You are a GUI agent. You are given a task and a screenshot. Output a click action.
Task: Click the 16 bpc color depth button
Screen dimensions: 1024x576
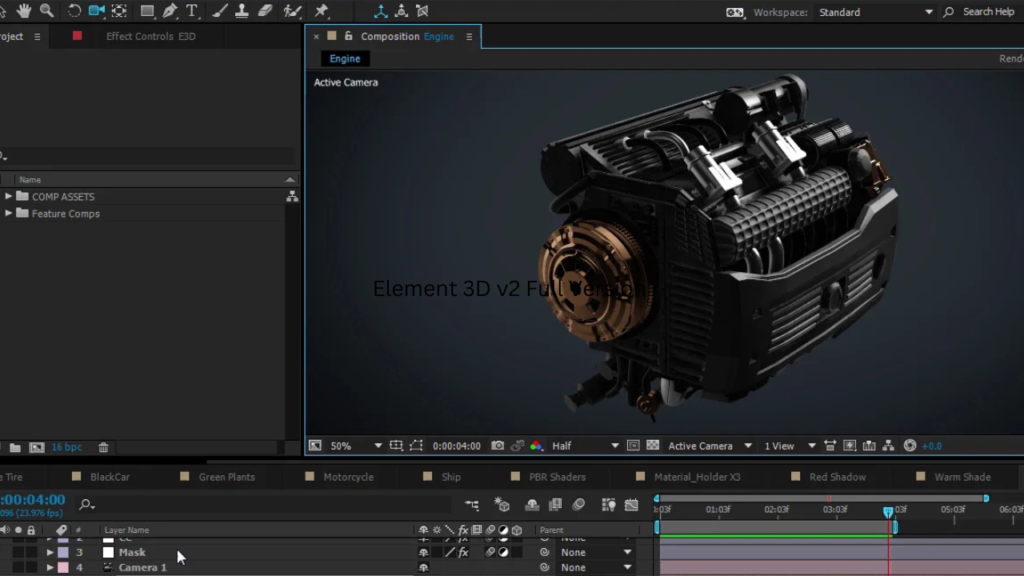pos(67,447)
